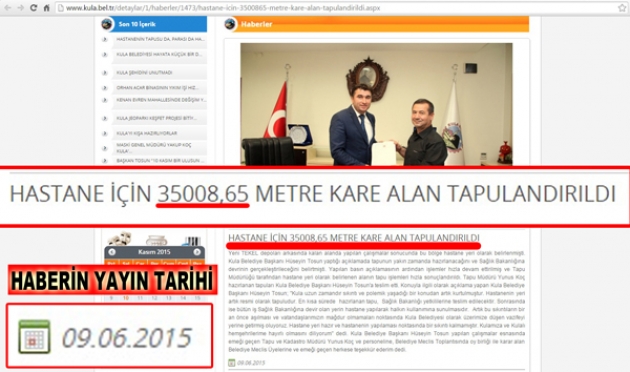Click the Haberler section logo icon
630x372 pixels.
point(230,24)
